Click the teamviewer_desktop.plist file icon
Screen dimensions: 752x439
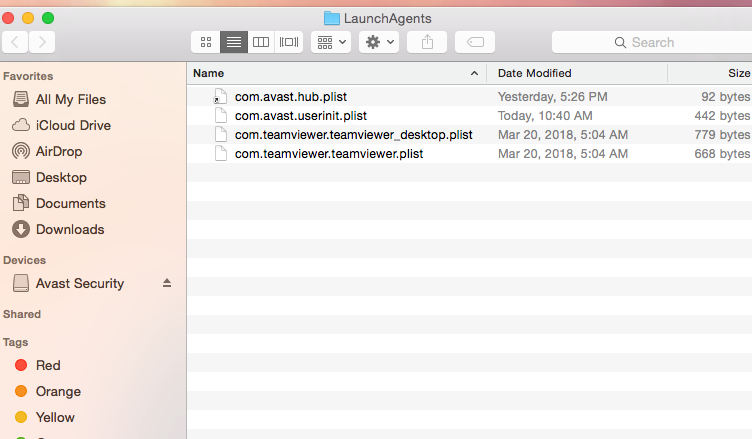coord(221,134)
